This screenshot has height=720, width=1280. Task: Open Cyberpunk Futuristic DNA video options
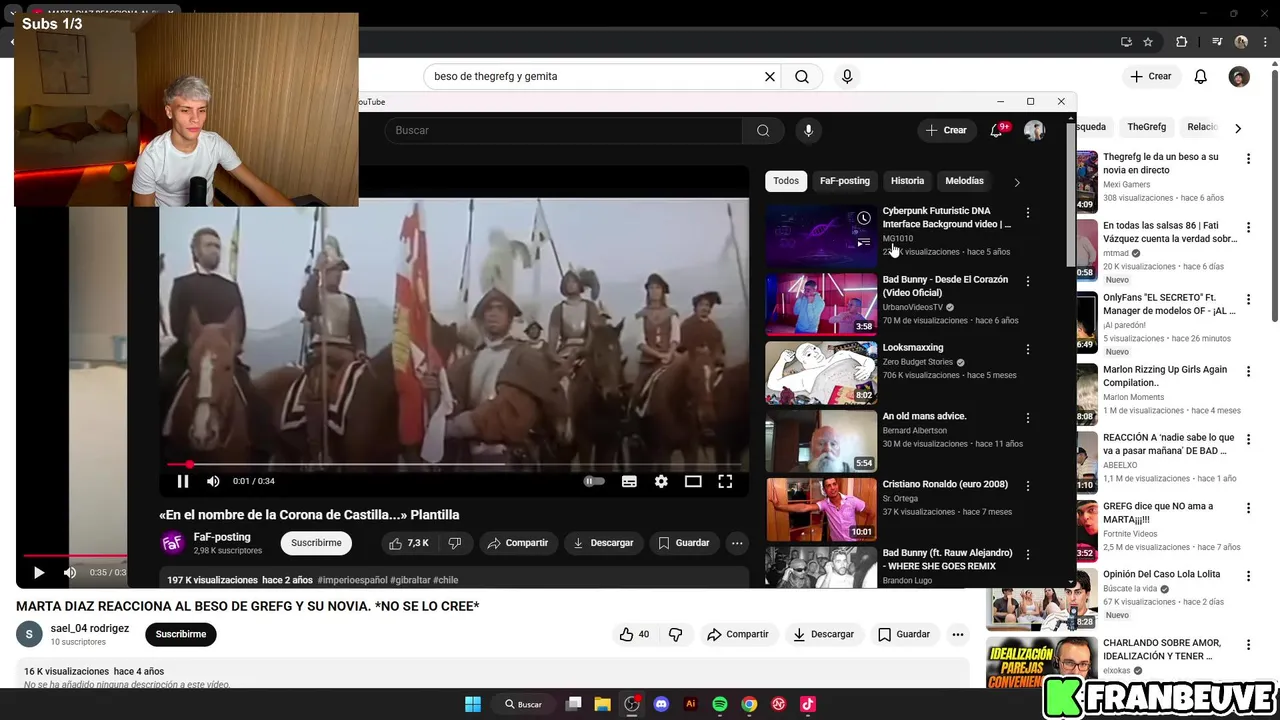coord(1027,213)
